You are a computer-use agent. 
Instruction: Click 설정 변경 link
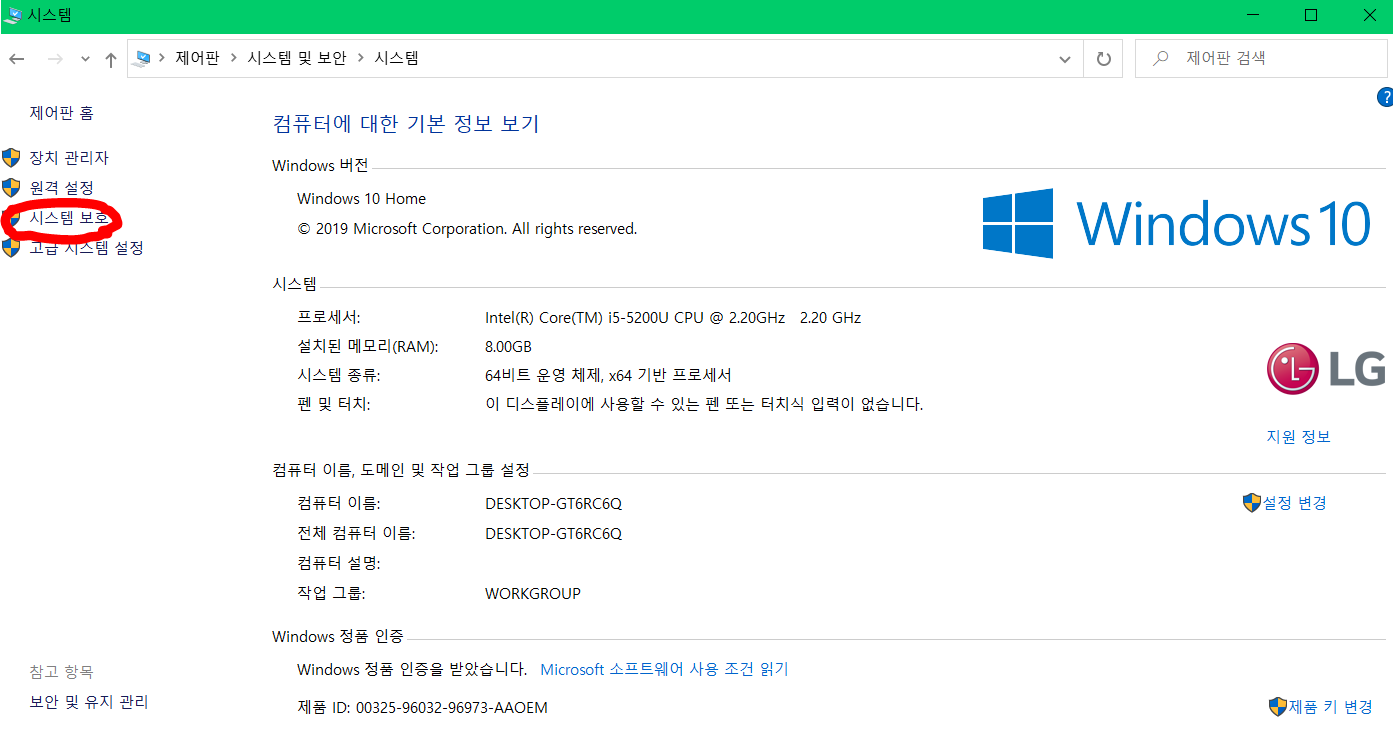(x=1294, y=502)
